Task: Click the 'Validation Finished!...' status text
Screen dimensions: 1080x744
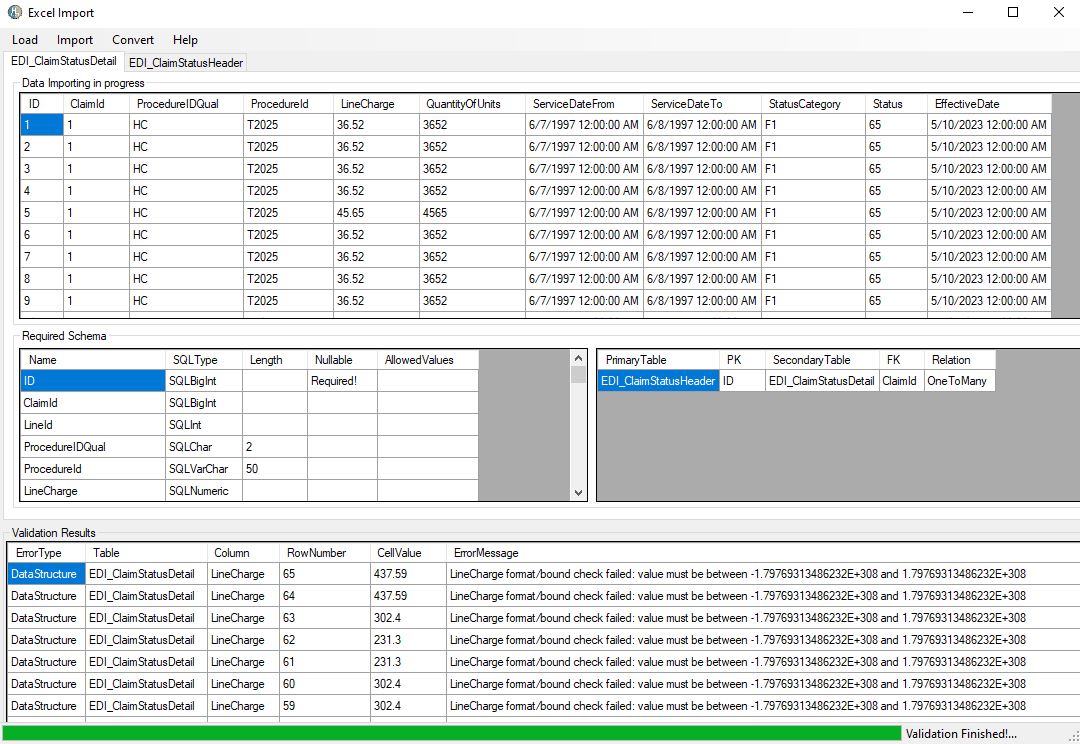Action: tap(961, 734)
